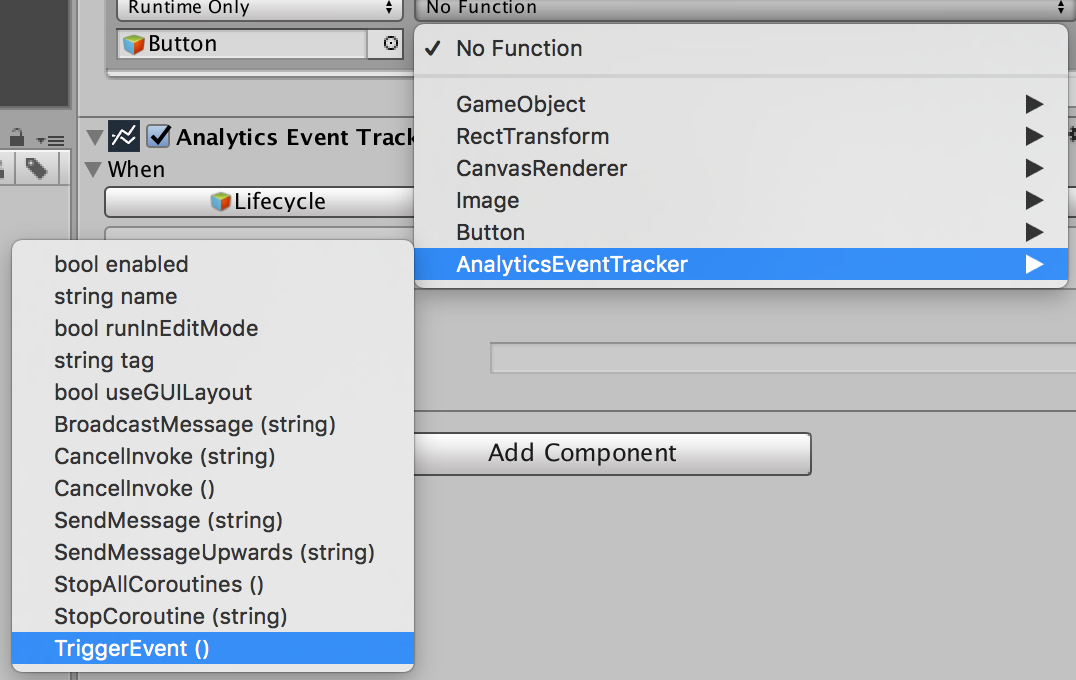
Task: Collapse the Analytics Event Tracker component
Action: tap(95, 137)
